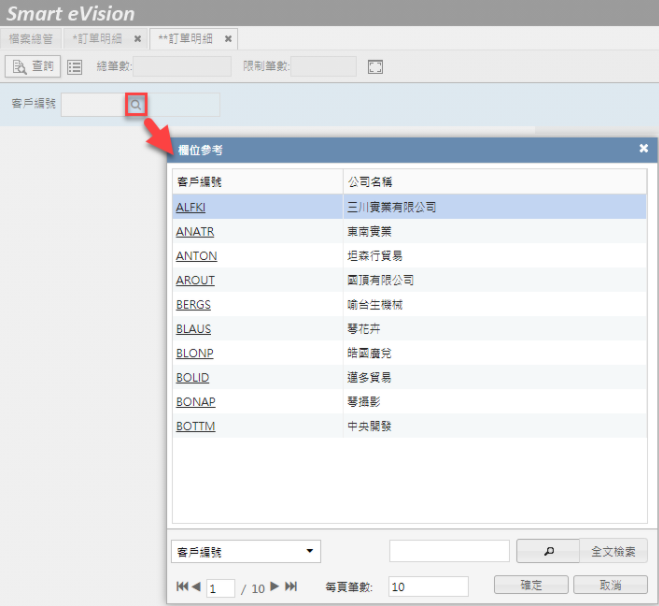Click the 每頁筆數 rows-per-page field
The image size is (659, 606).
427,587
